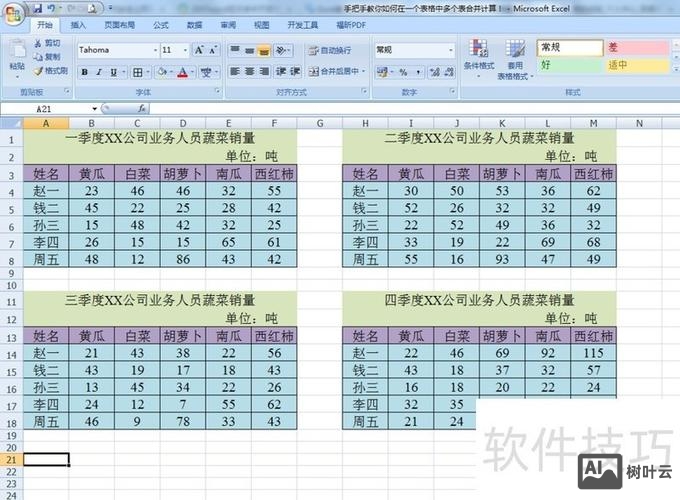Click the Grow Font icon
The width and height of the screenshot is (680, 500).
199,50
